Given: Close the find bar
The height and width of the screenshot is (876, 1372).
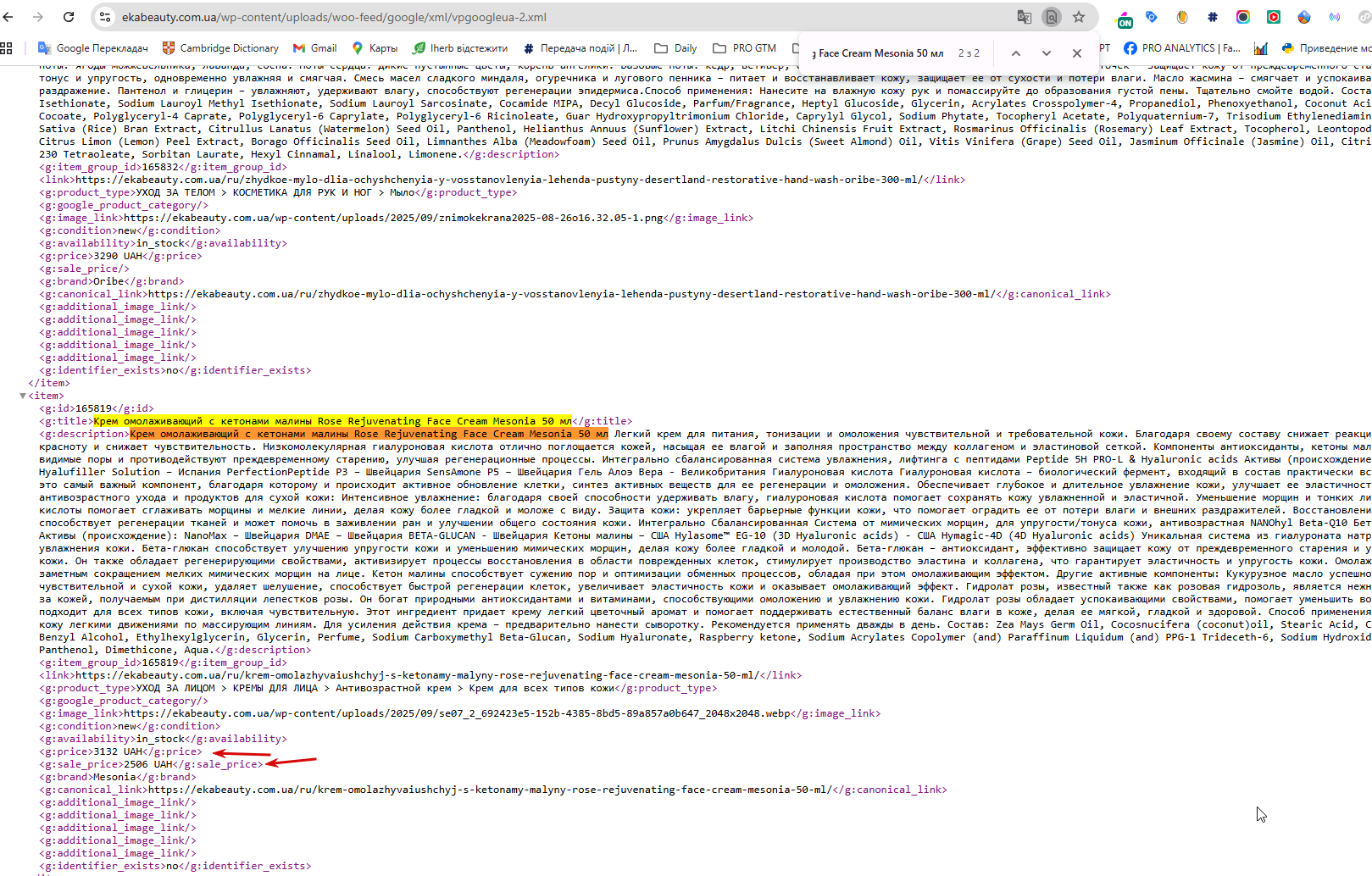Looking at the screenshot, I should [1077, 53].
